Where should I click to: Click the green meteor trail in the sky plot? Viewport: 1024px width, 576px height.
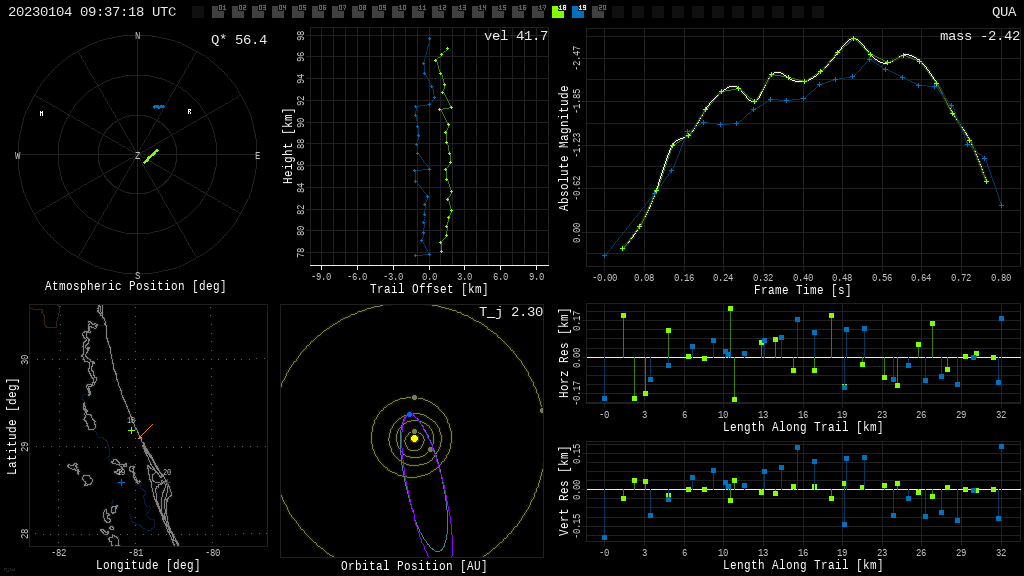point(151,156)
